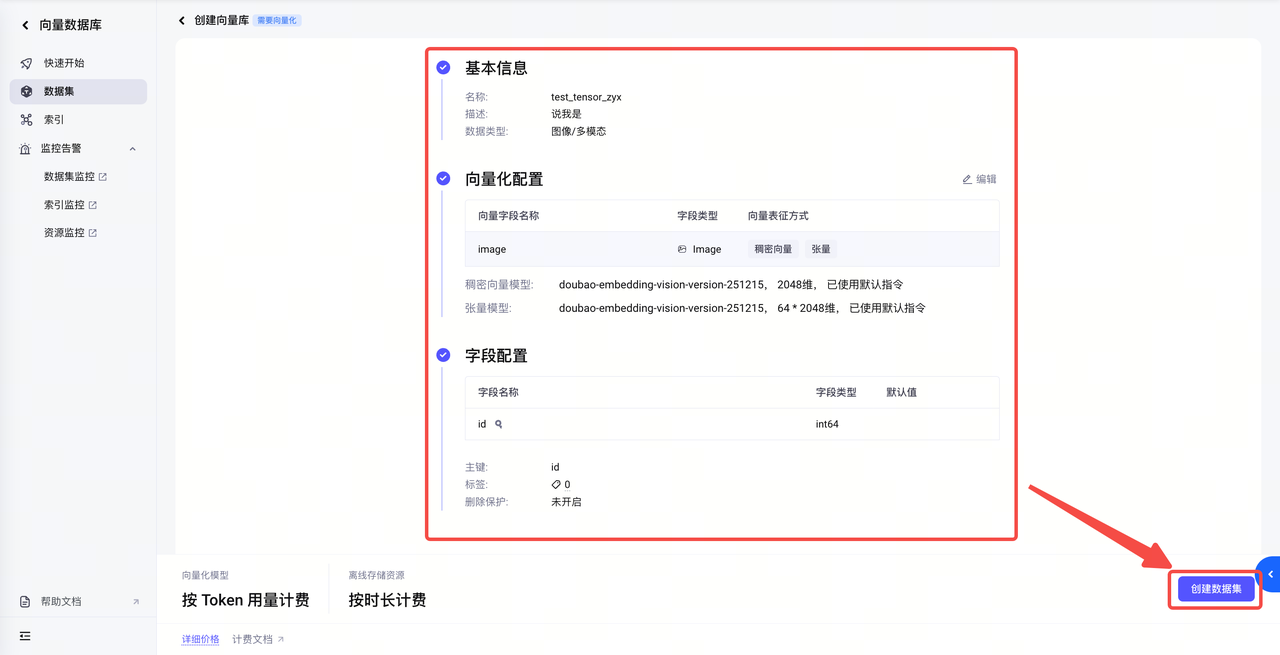Click the search icon next to id
The image size is (1280, 655).
click(498, 424)
